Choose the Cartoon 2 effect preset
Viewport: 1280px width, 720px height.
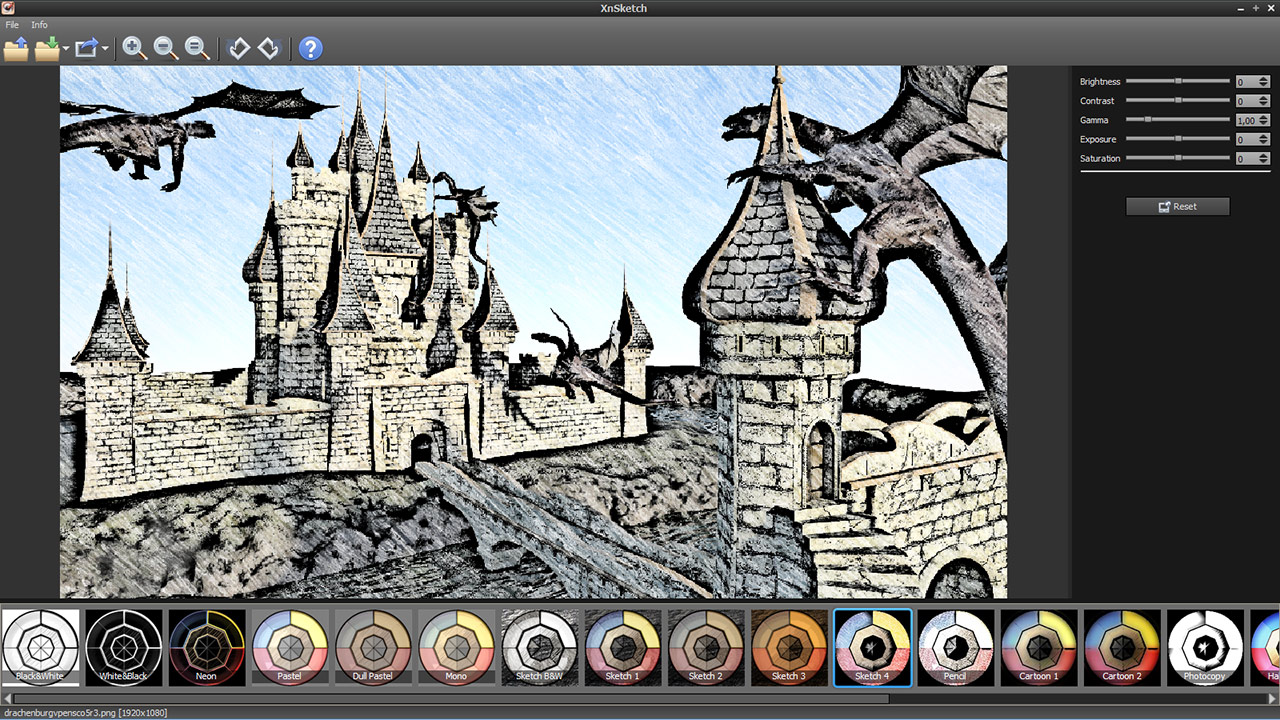(x=1123, y=648)
